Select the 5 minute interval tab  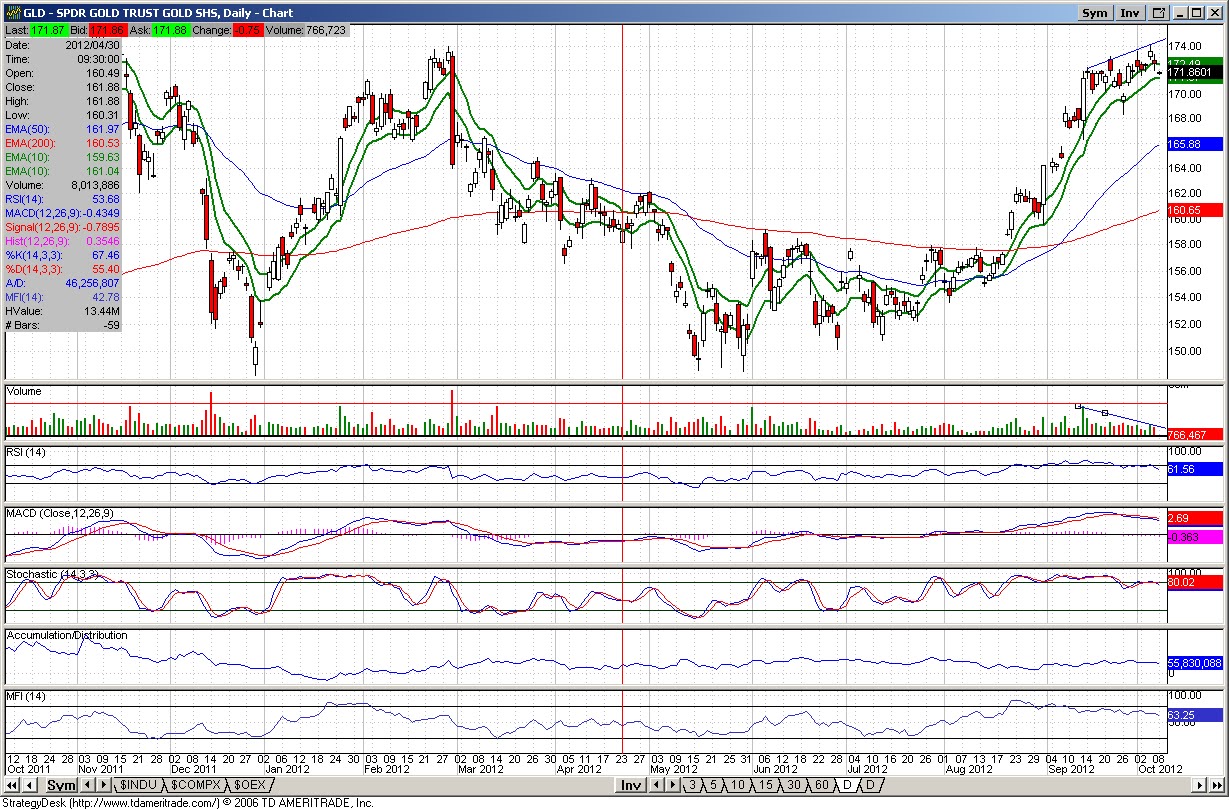[714, 785]
